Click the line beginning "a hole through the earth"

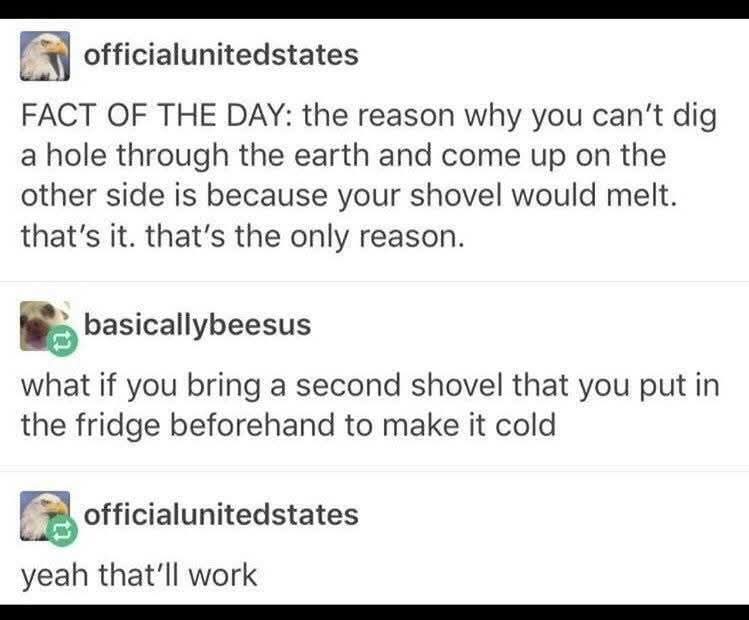[343, 156]
